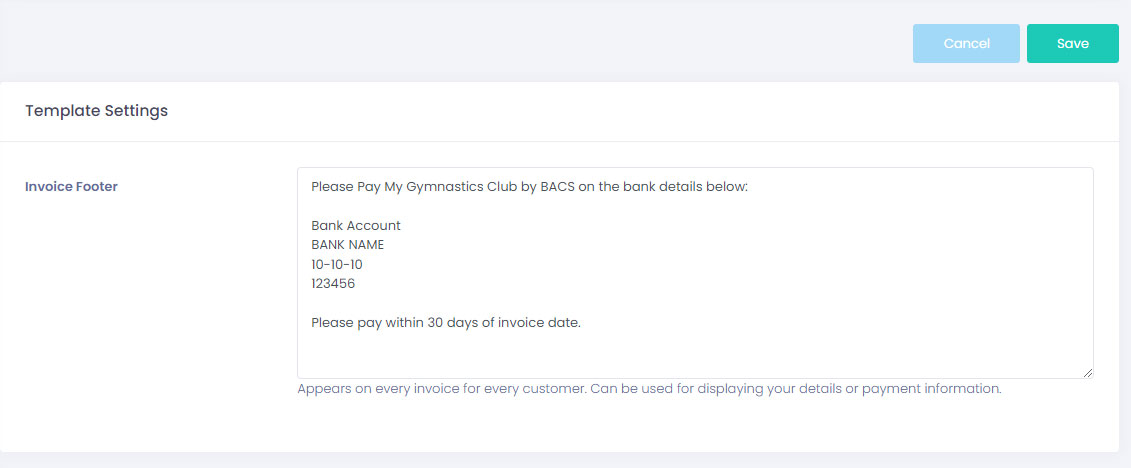1131x468 pixels.
Task: Place cursor on the "BANK NAME" line
Action: [347, 244]
